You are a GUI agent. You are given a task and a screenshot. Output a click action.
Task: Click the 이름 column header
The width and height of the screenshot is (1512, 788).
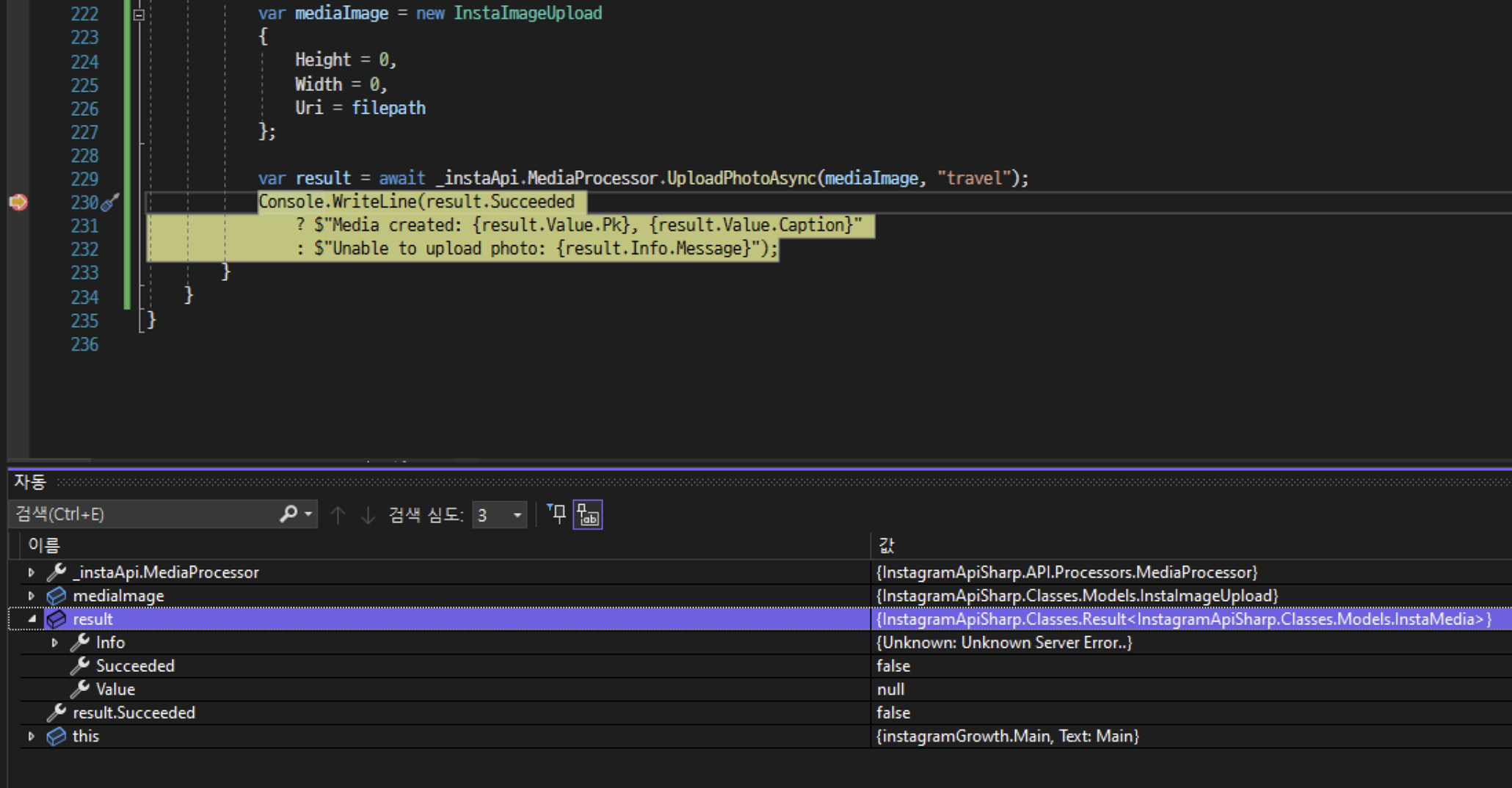tap(44, 545)
